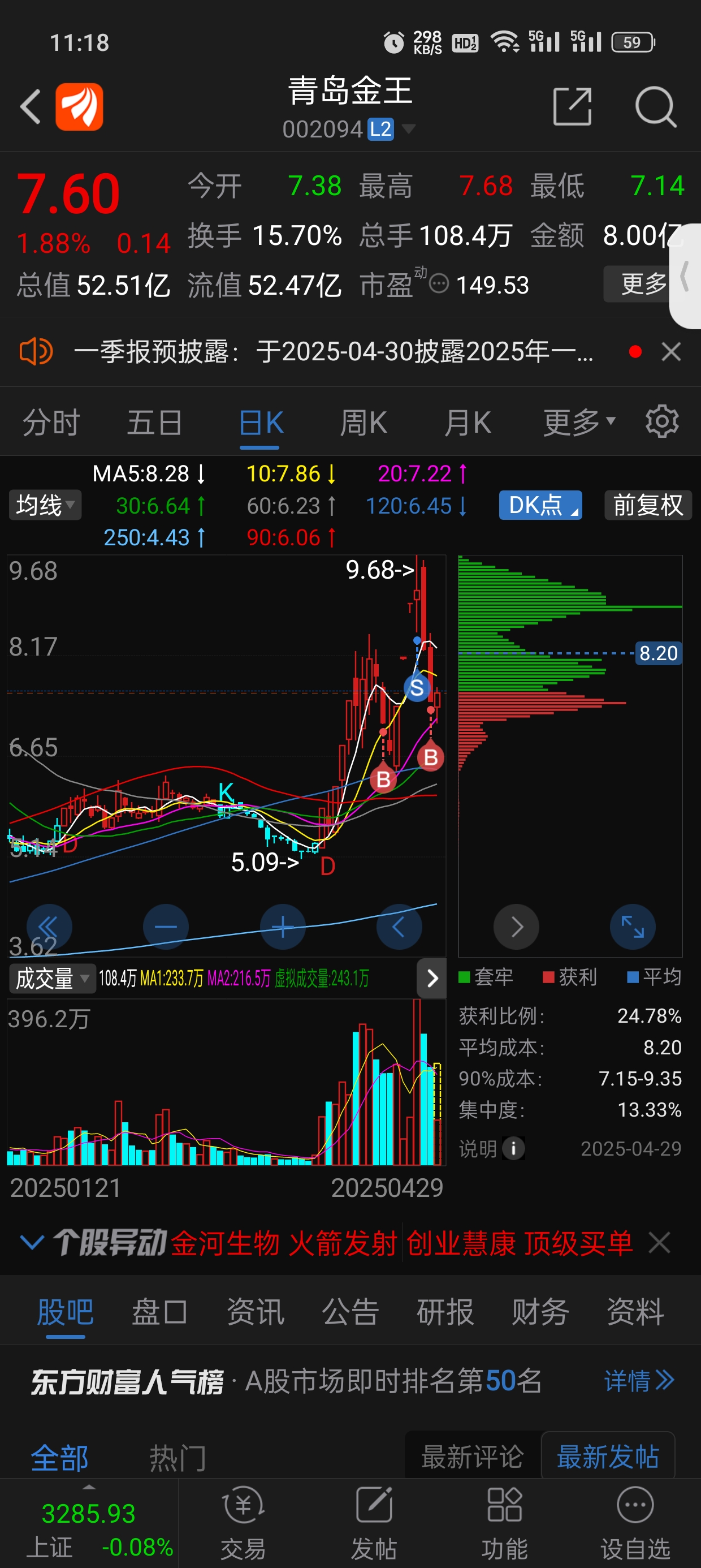Open the 功能 functions icon
Viewport: 701px width, 1568px height.
(x=504, y=1523)
